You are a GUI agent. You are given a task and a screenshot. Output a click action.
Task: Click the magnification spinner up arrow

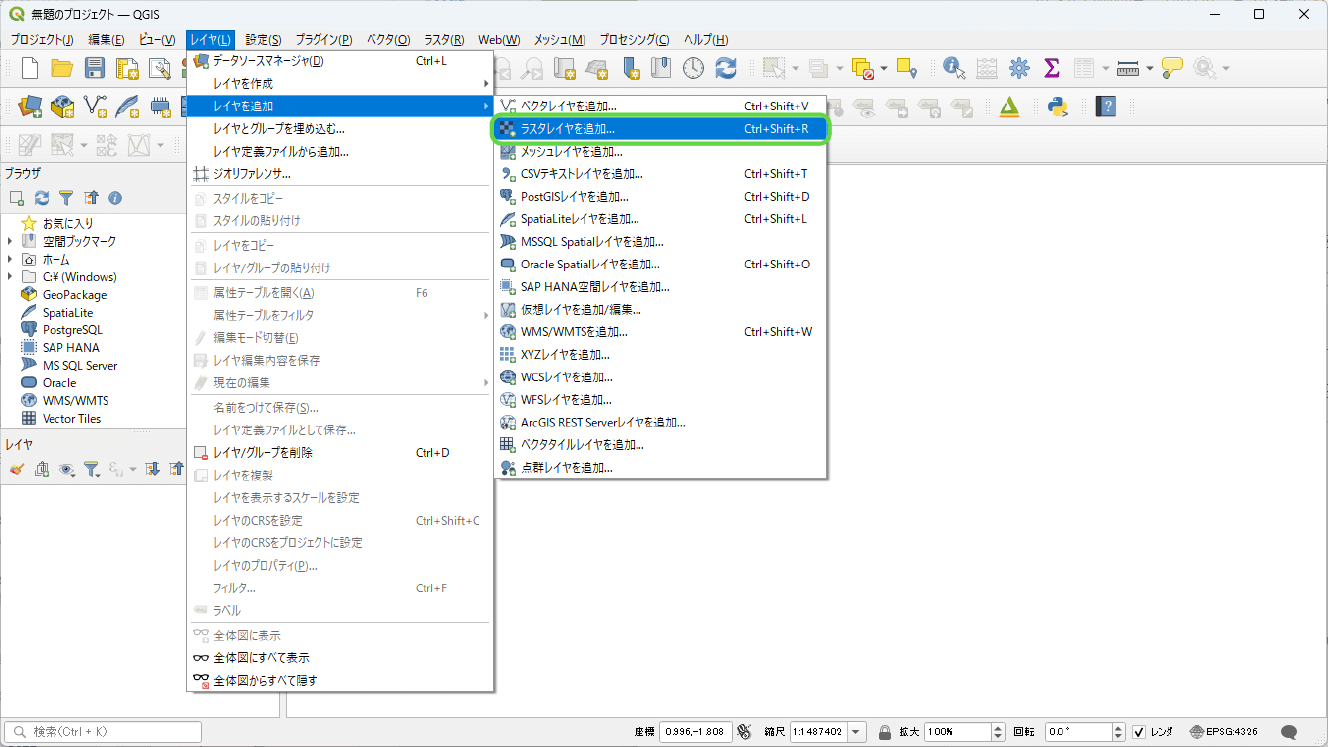997,728
